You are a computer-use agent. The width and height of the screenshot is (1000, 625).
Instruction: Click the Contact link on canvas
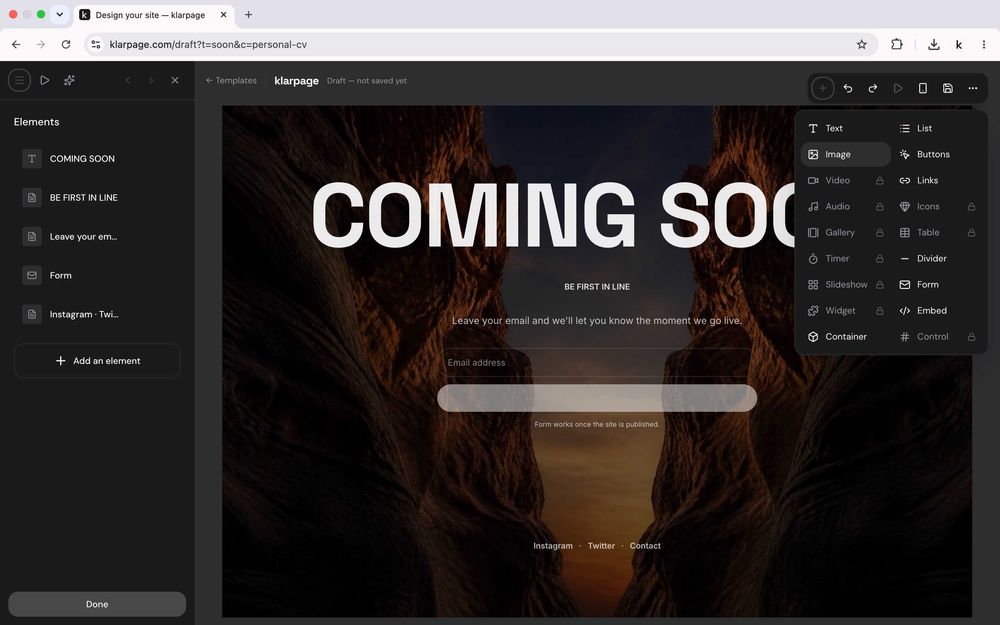[x=645, y=546]
